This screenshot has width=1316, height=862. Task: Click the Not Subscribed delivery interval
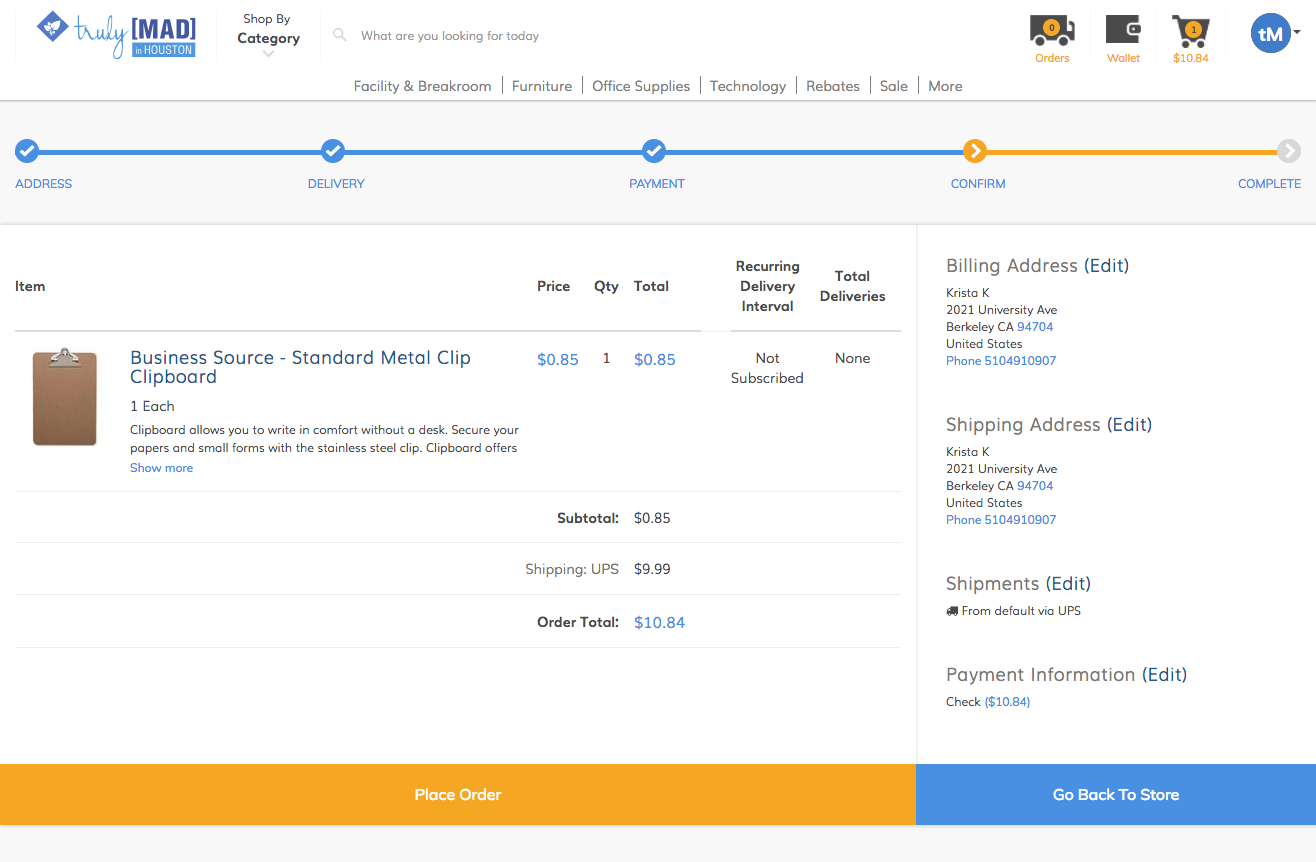(767, 368)
